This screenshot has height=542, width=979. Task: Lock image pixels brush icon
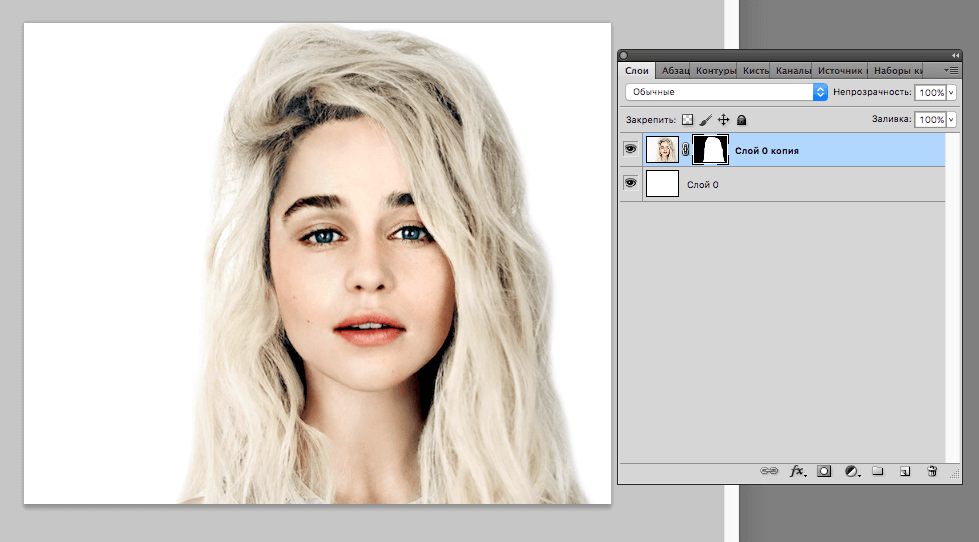click(x=706, y=119)
